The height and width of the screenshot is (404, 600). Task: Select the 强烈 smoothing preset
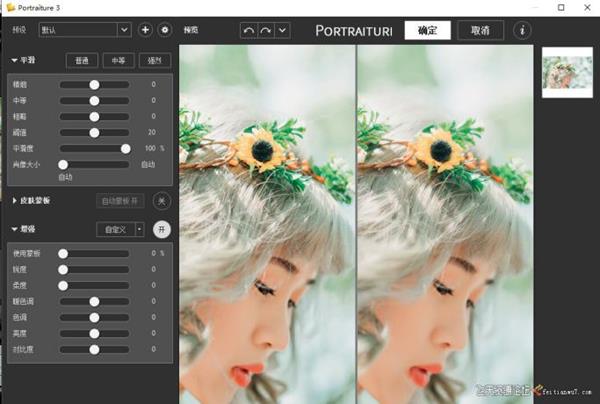click(155, 61)
